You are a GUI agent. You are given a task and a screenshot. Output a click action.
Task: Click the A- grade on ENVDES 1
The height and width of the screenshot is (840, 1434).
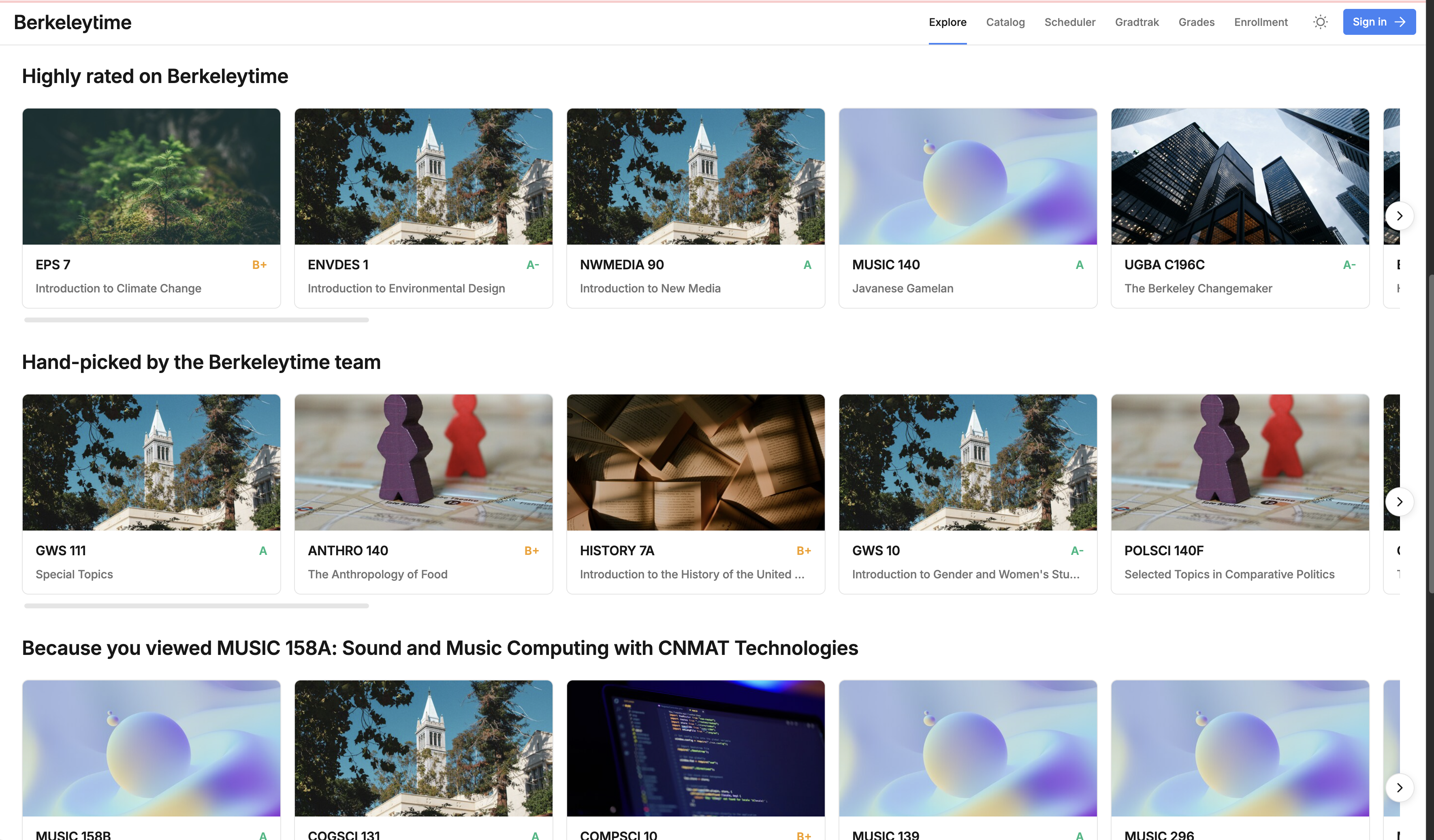[533, 264]
